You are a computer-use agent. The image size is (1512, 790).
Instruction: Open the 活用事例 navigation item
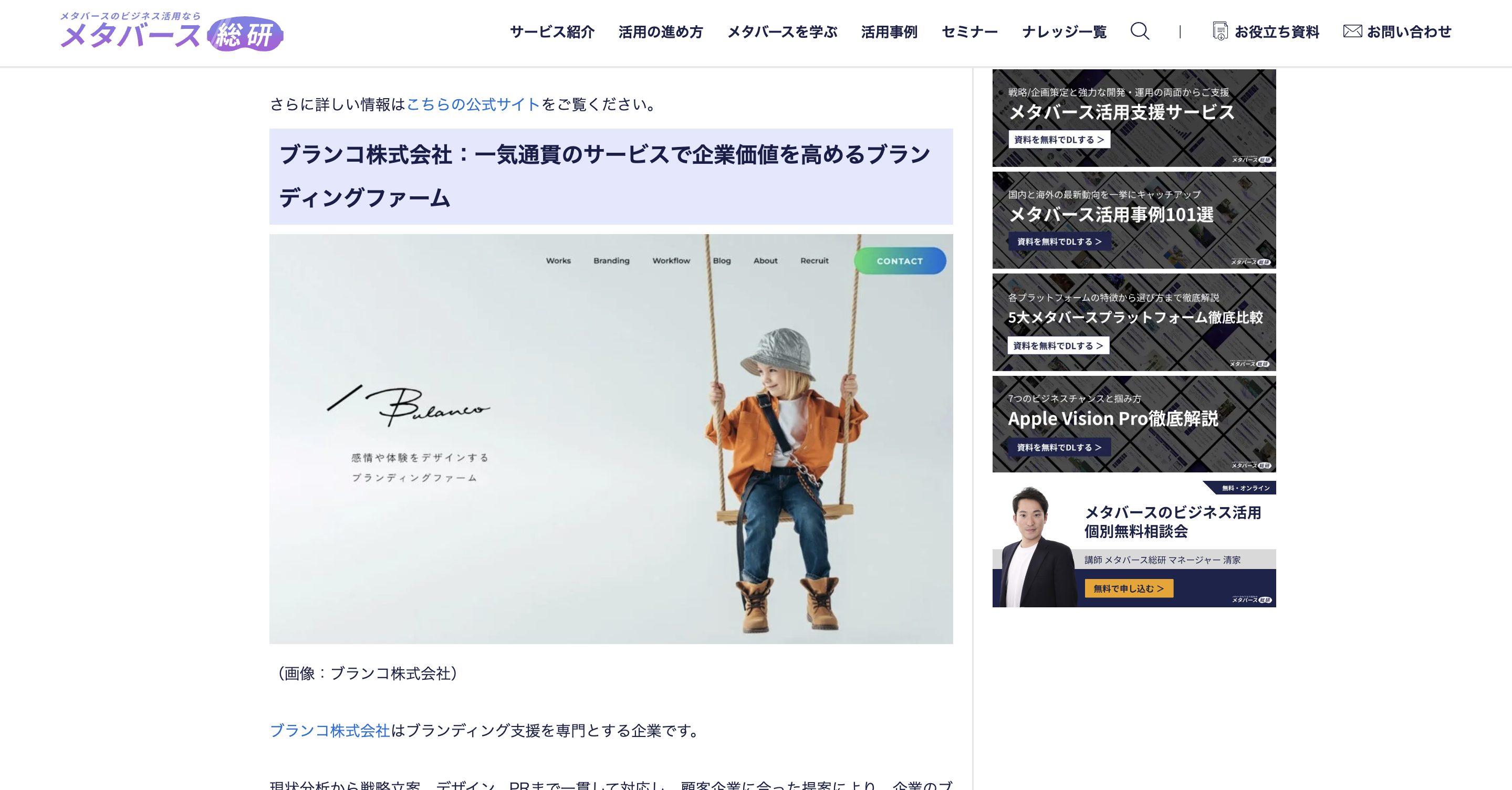coord(889,31)
